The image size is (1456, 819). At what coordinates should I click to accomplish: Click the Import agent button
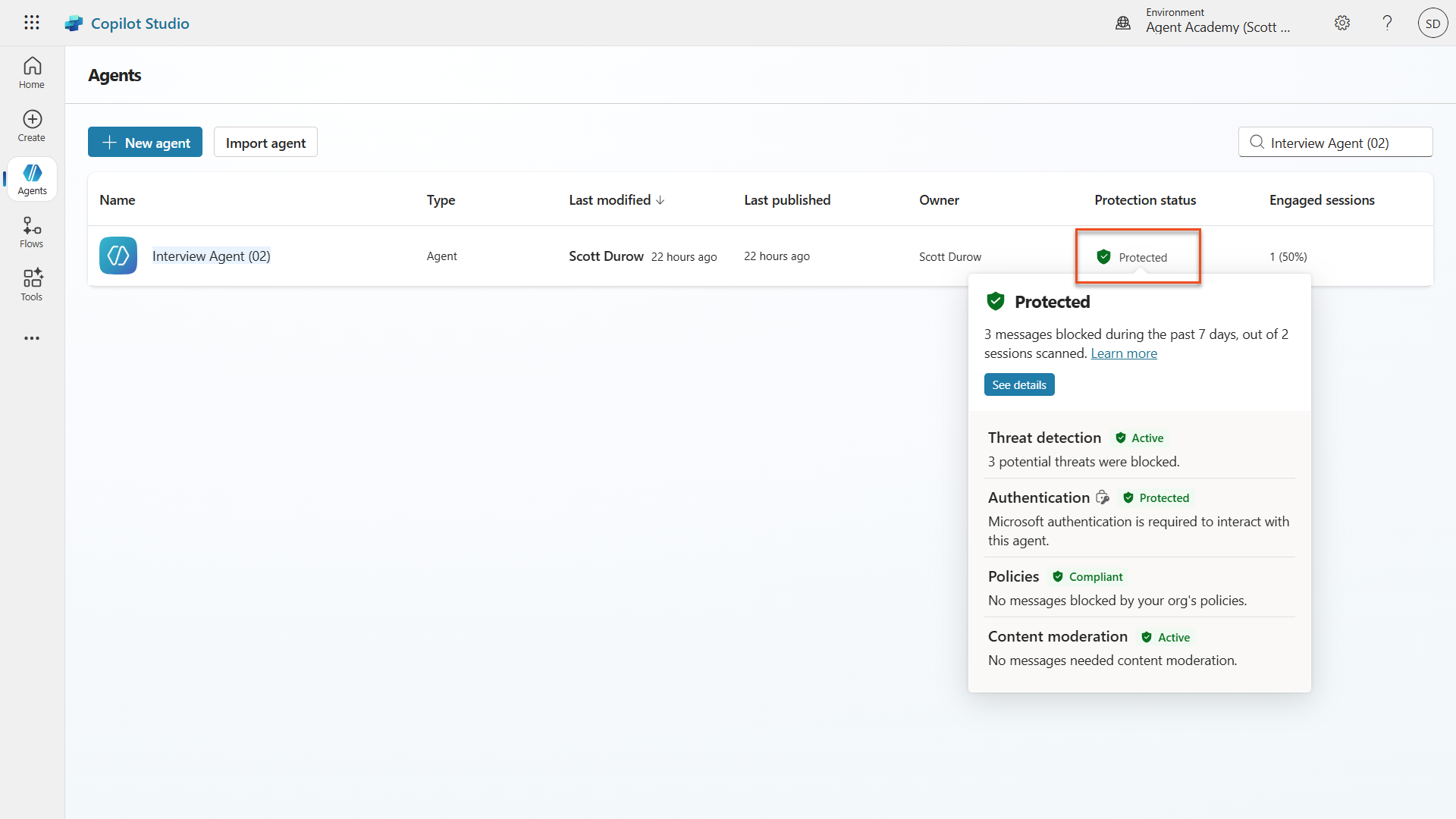[x=265, y=143]
